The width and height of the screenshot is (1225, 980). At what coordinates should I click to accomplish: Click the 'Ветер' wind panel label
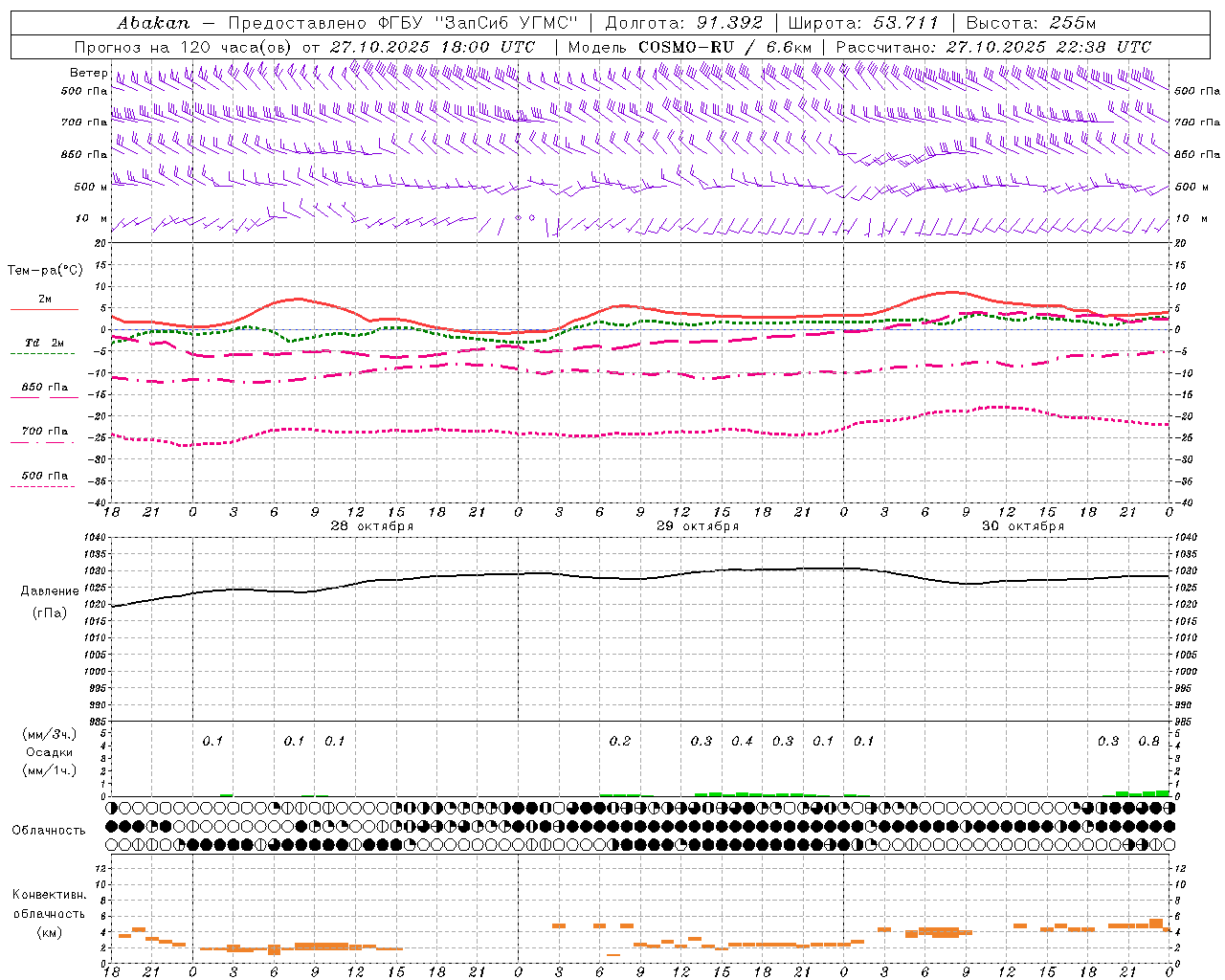coord(88,73)
